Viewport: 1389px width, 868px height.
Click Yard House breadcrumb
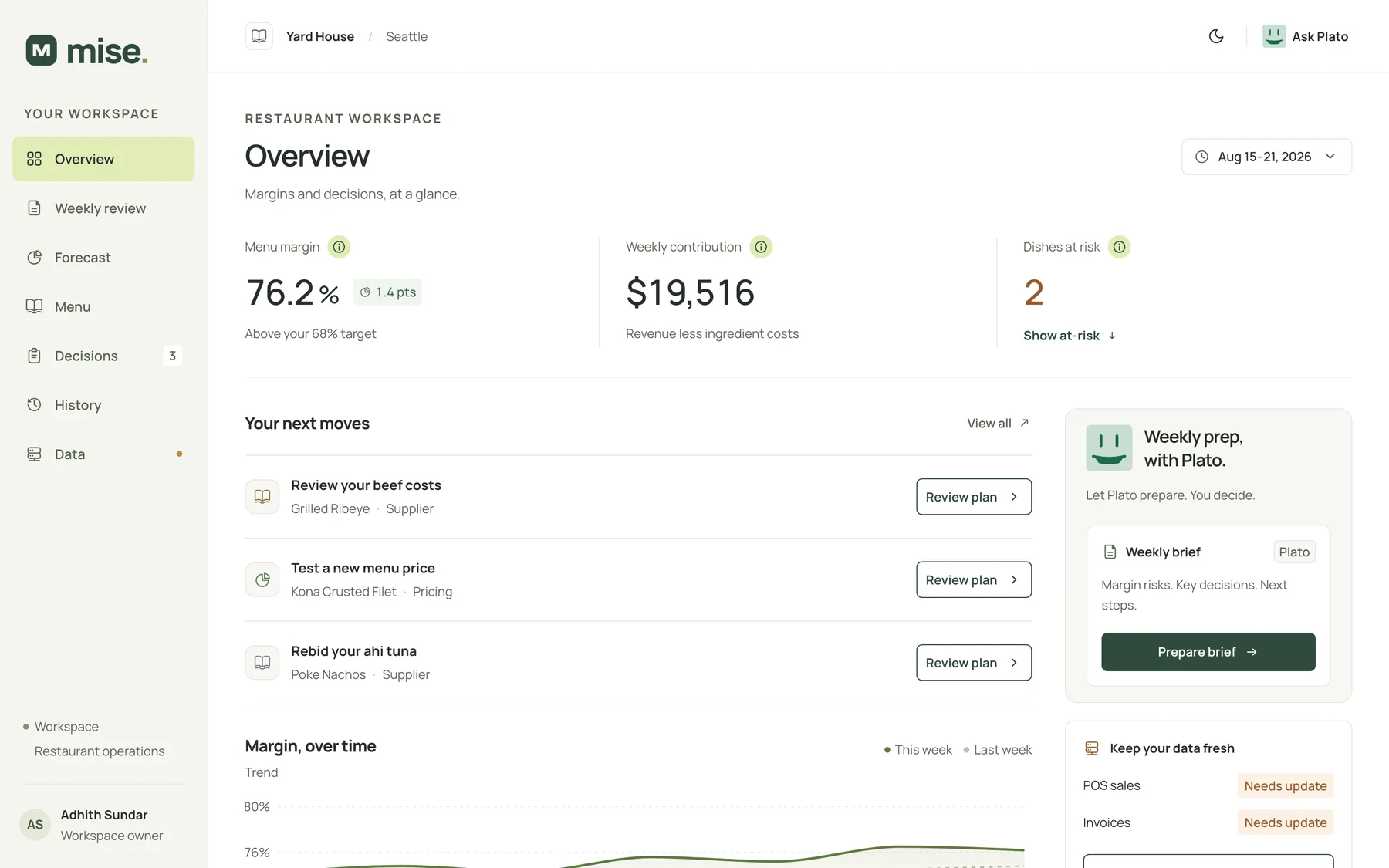coord(320,36)
